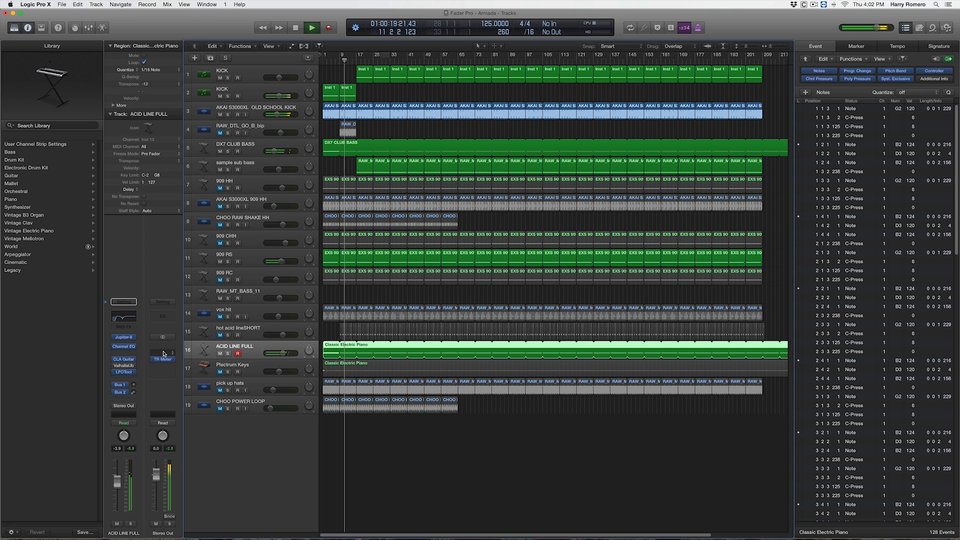Viewport: 960px width, 540px height.
Task: Open List Editors button at top right
Action: pos(906,28)
